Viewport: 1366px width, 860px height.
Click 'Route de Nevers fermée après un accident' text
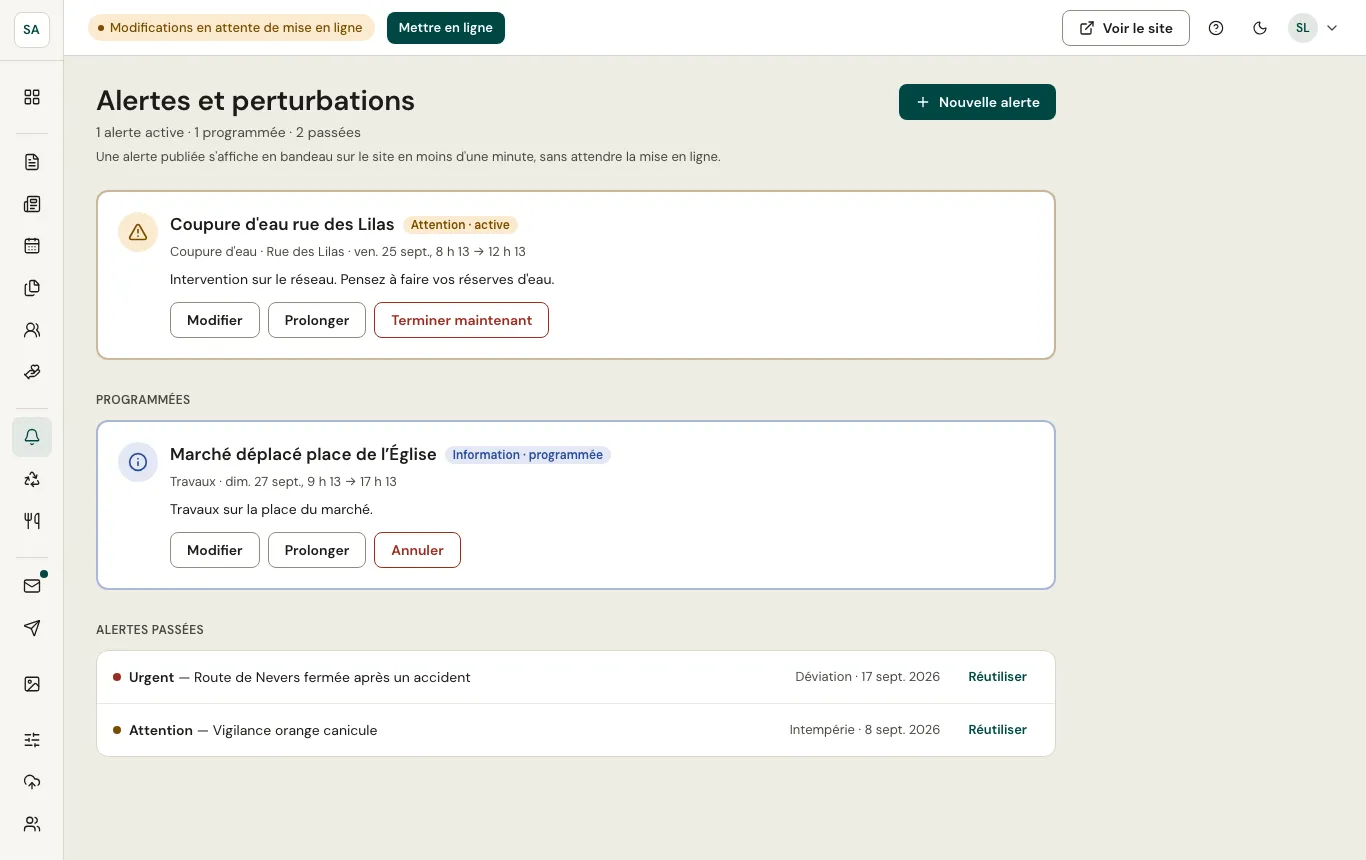(x=332, y=677)
